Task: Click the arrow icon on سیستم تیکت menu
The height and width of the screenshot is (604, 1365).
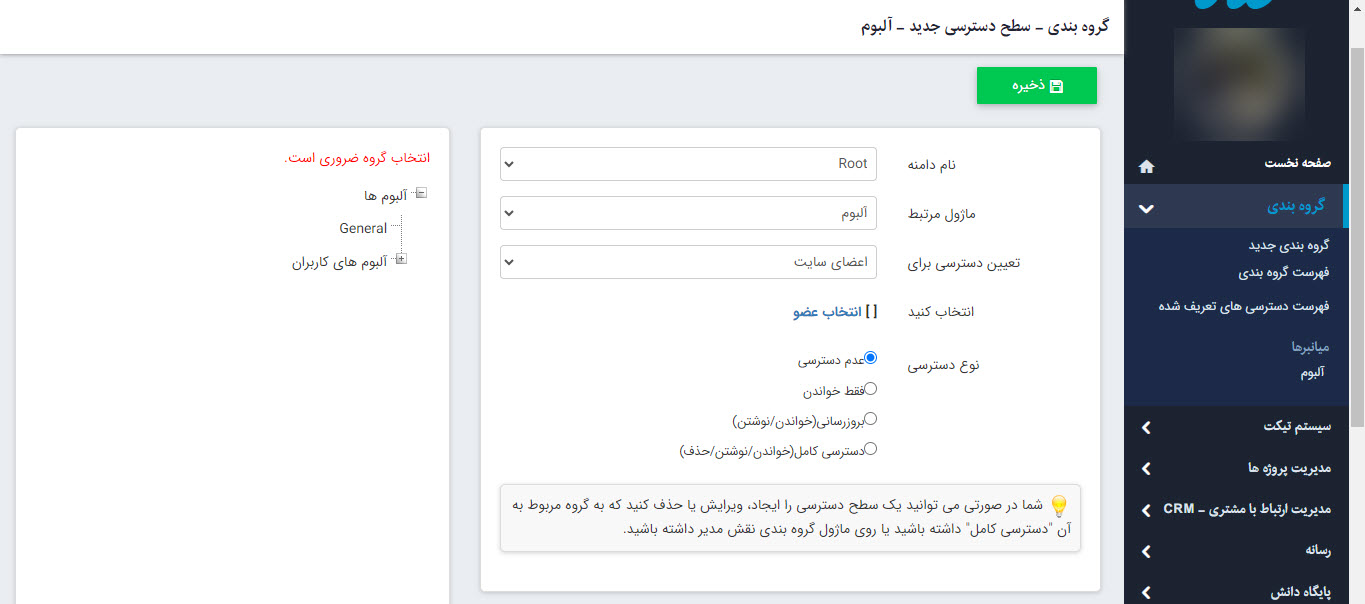Action: (x=1145, y=428)
